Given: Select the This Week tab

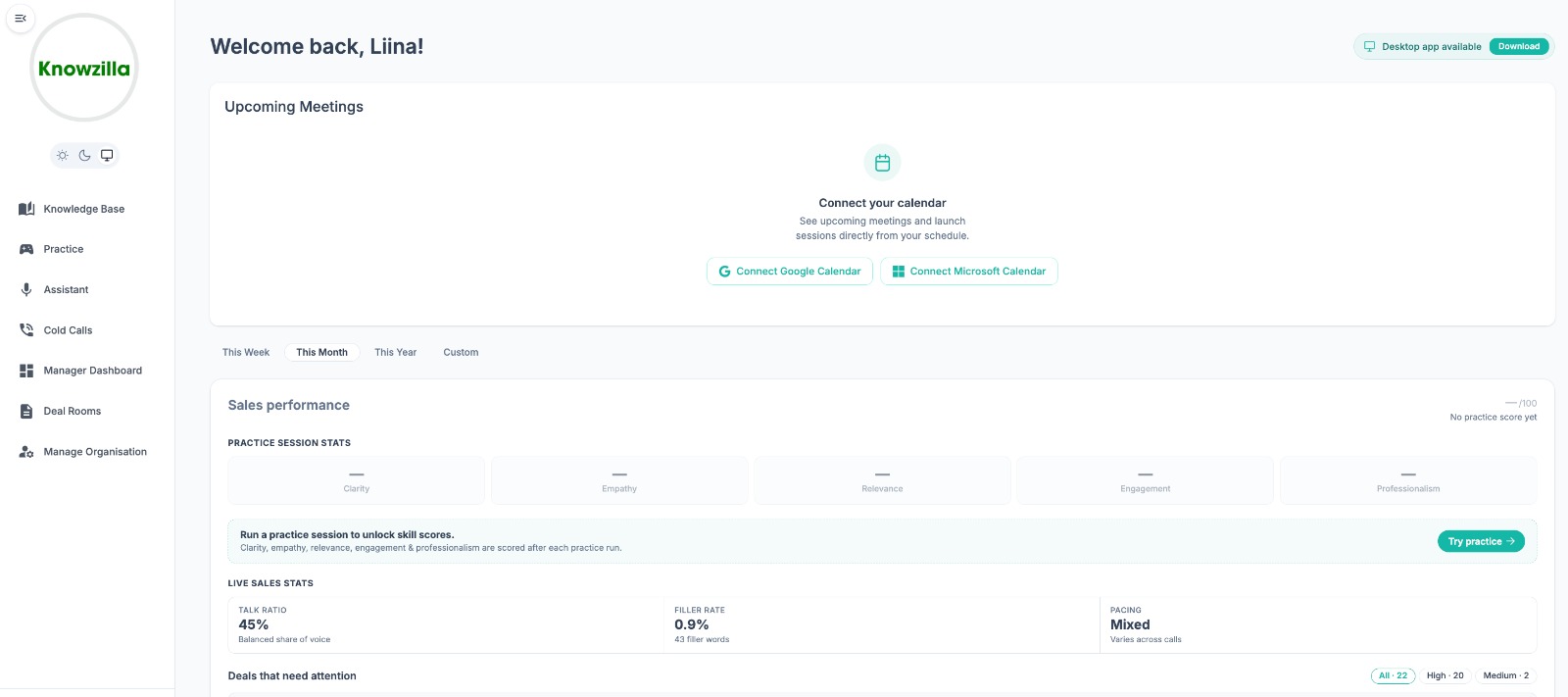Looking at the screenshot, I should [246, 352].
